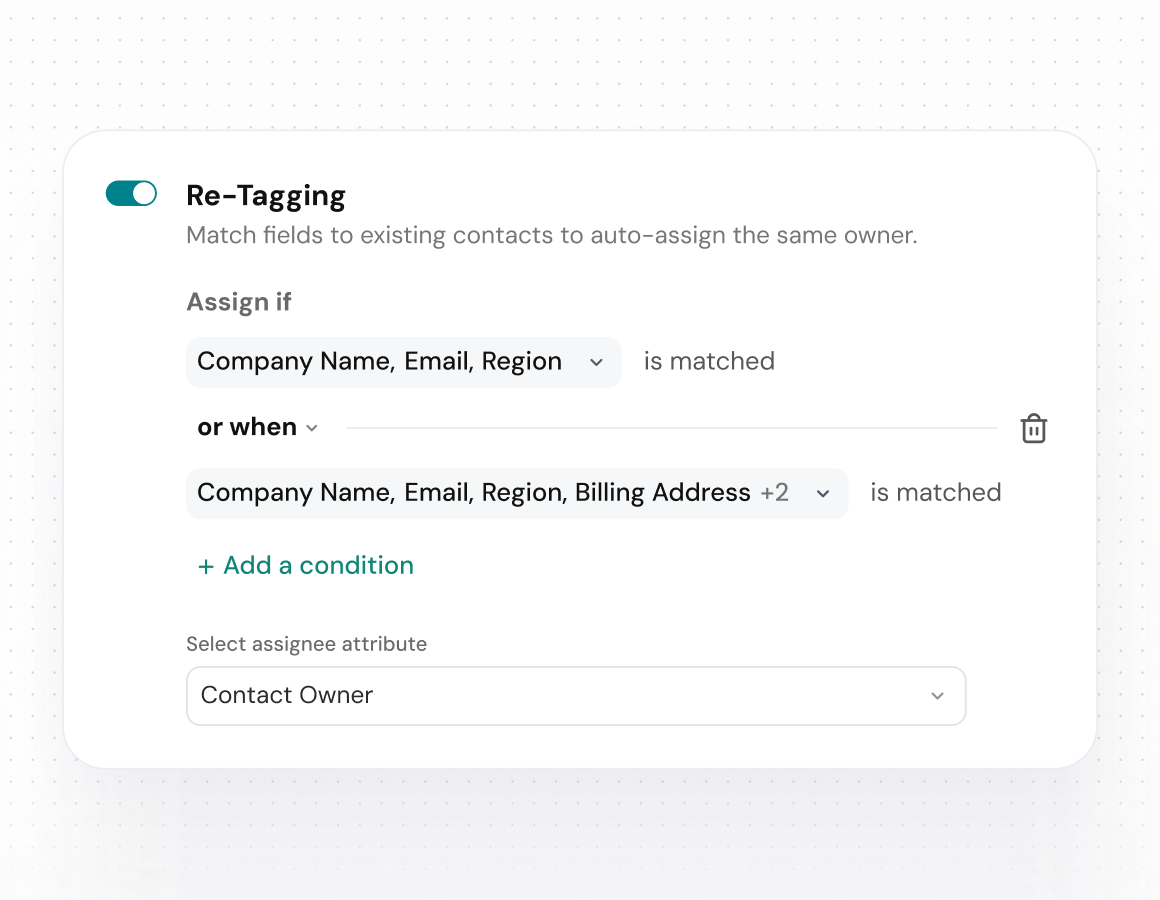Click 'is matched' after first condition

pyautogui.click(x=709, y=361)
